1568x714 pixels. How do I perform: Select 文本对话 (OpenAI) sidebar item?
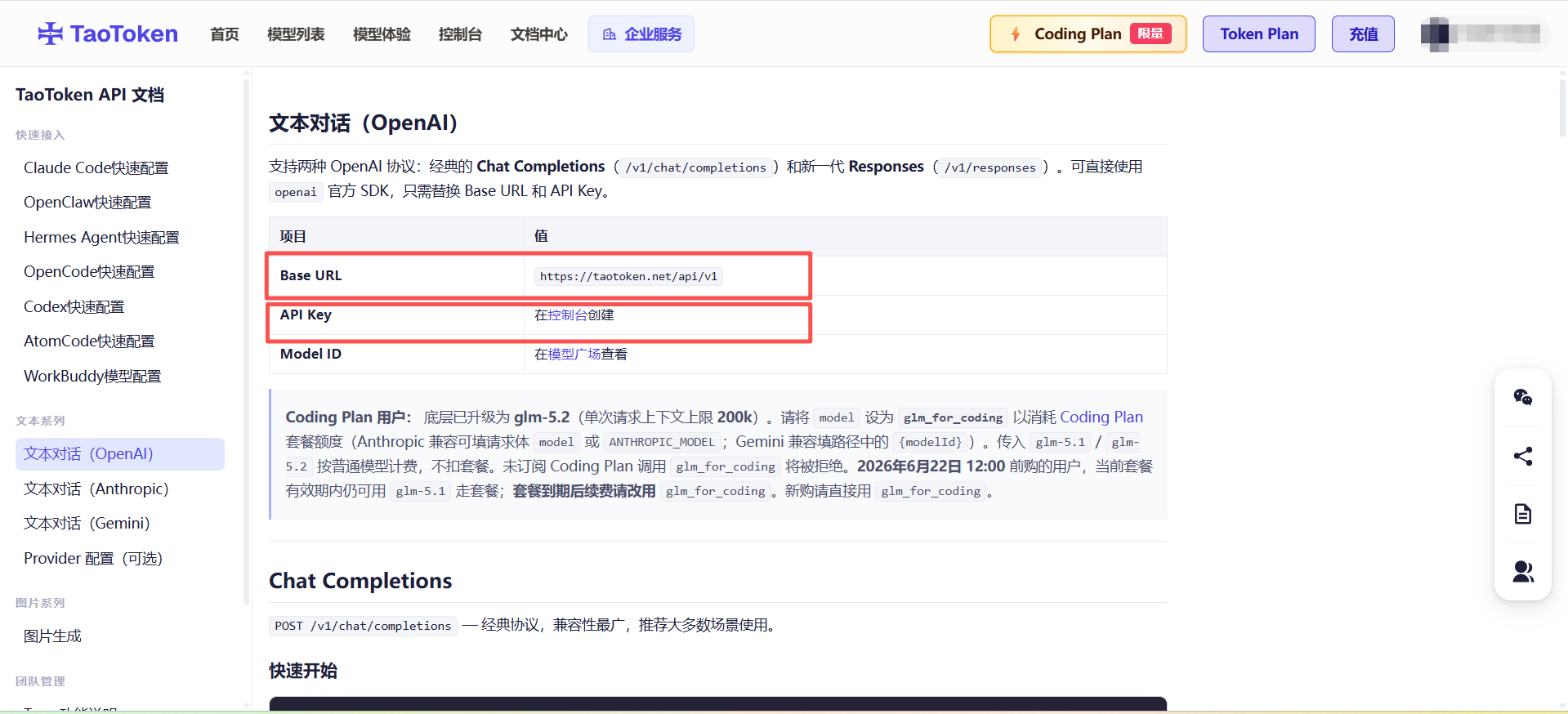click(120, 454)
